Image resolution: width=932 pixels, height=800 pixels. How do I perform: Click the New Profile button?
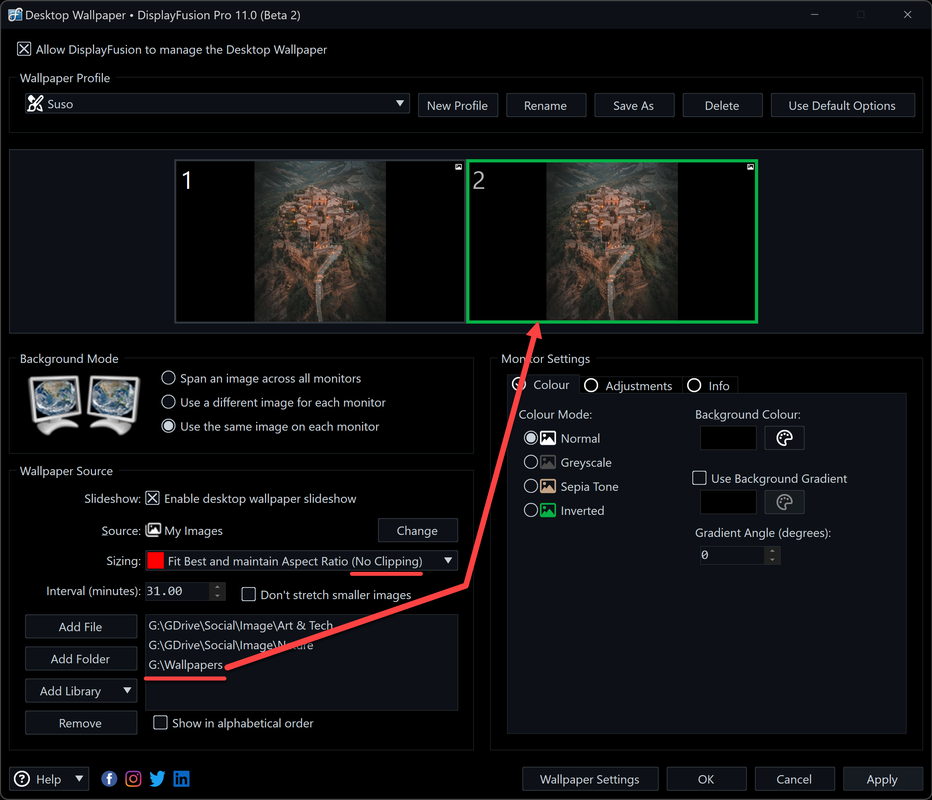(x=458, y=106)
